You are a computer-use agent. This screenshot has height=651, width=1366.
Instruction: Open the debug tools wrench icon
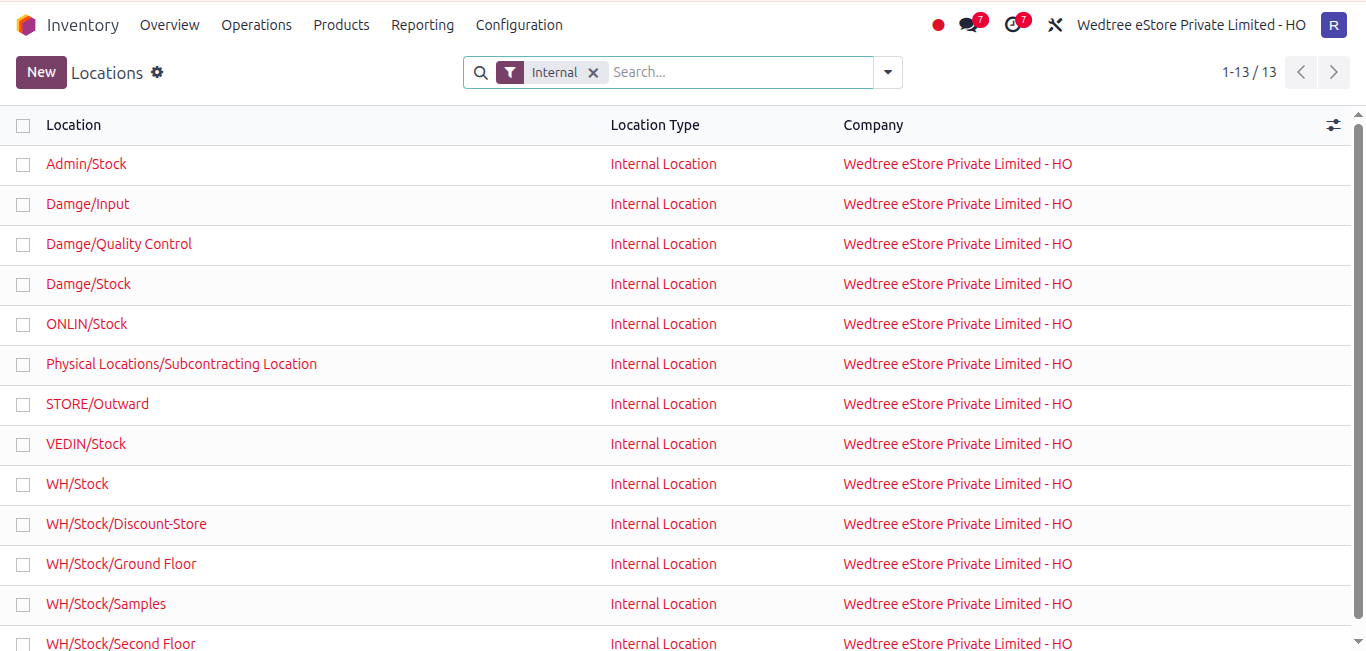tap(1055, 25)
